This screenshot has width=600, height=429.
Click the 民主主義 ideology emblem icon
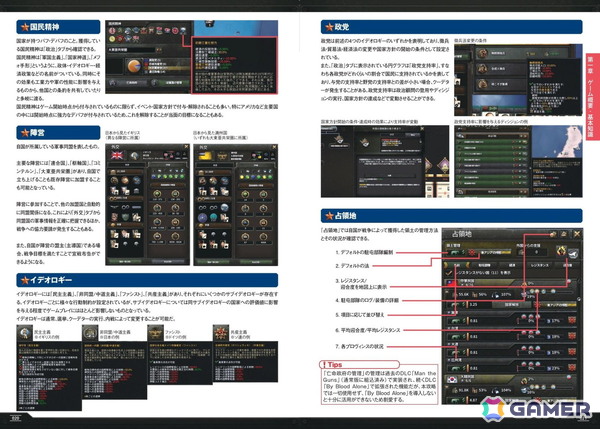tap(24, 333)
